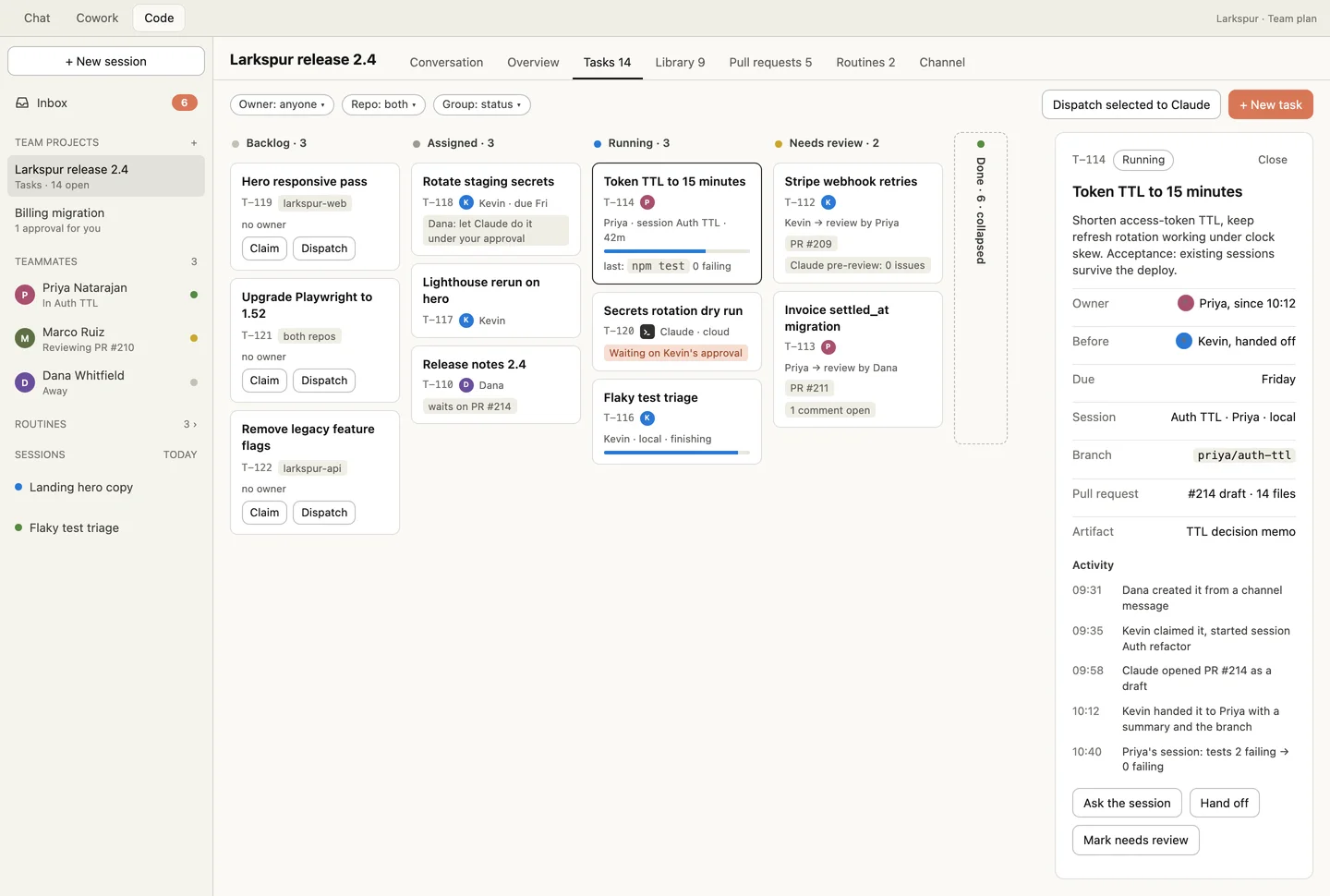Screen dimensions: 1330x896
Task: Open the Group: status dropdown
Action: pyautogui.click(x=481, y=104)
